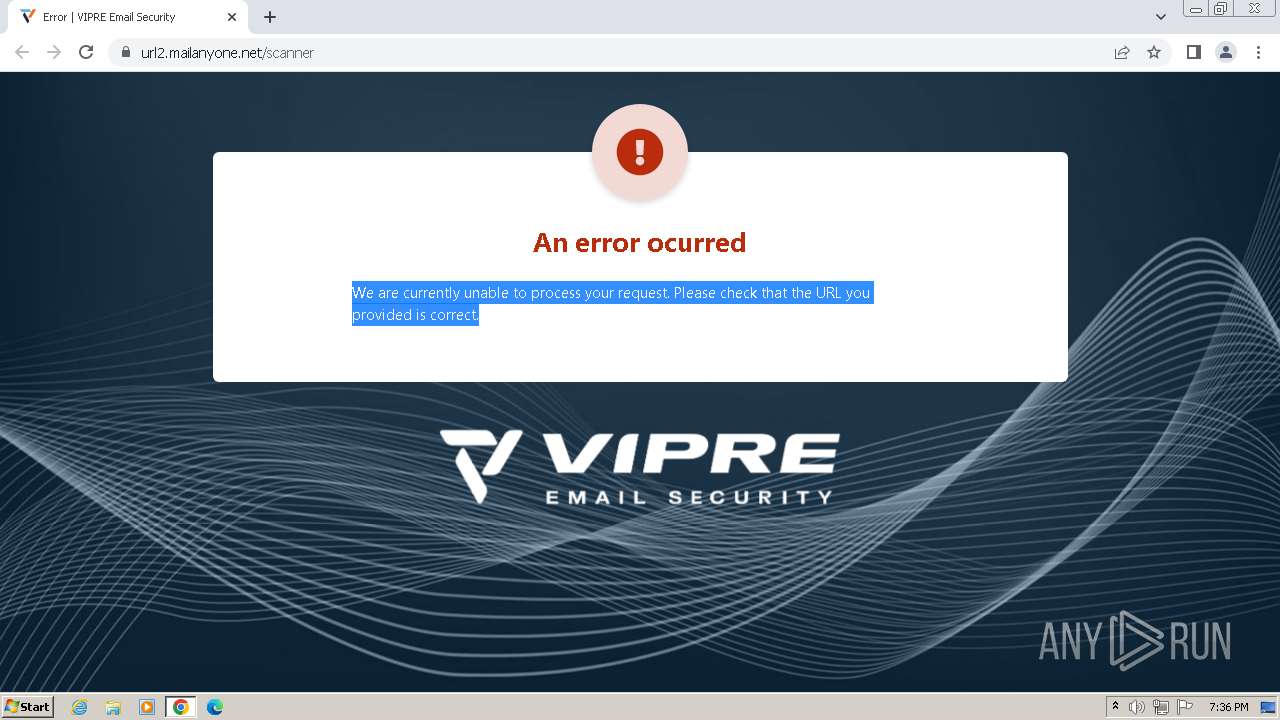This screenshot has height=720, width=1280.
Task: Expand the tab search chevron
Action: pyautogui.click(x=1161, y=17)
